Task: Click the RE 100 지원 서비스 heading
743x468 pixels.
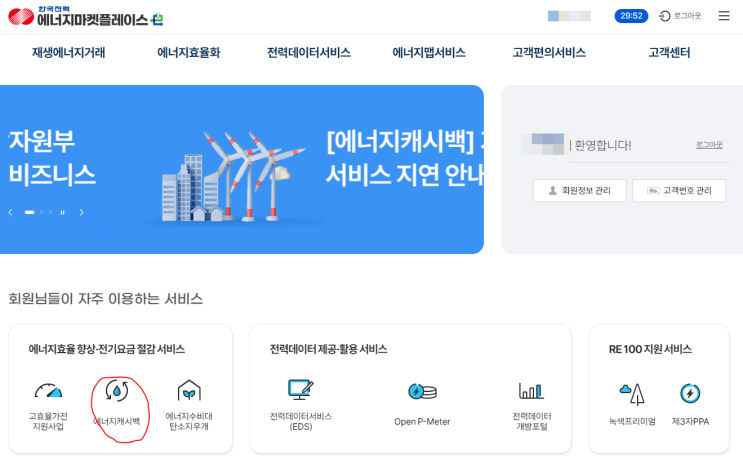Action: point(650,349)
